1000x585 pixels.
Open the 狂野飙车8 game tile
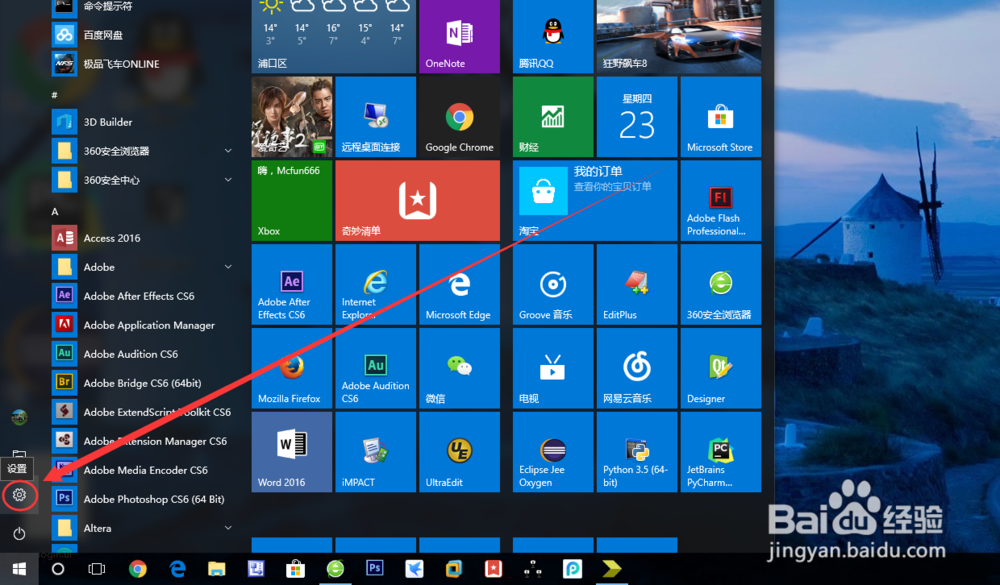tap(679, 36)
